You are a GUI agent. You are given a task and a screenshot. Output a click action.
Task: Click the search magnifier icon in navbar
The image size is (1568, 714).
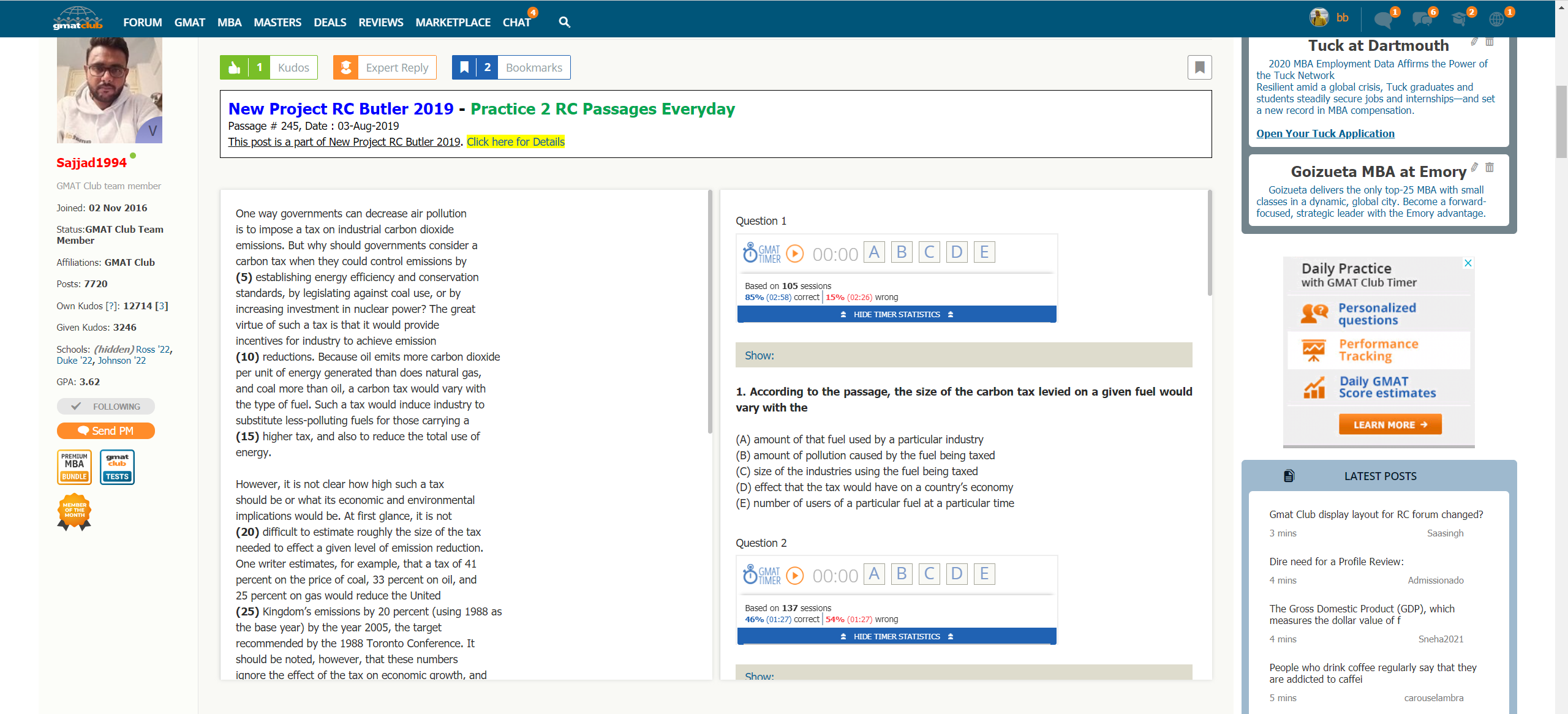(x=564, y=22)
